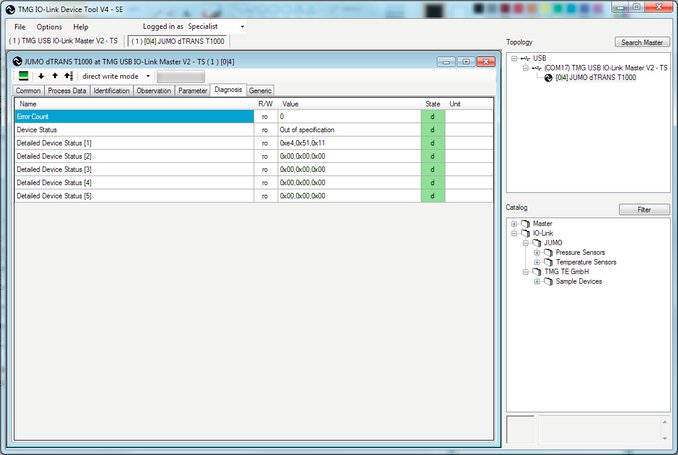Click the upload arrow toolbar icon

(55, 76)
